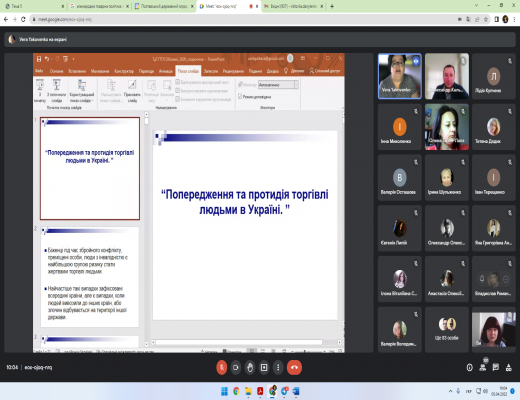The width and height of the screenshot is (520, 400).
Task: Open Word from the Windows taskbar
Action: (x=296, y=391)
